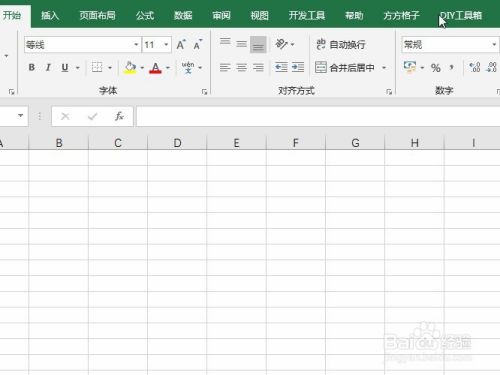
Task: Switch to 开始 tab
Action: (x=12, y=15)
